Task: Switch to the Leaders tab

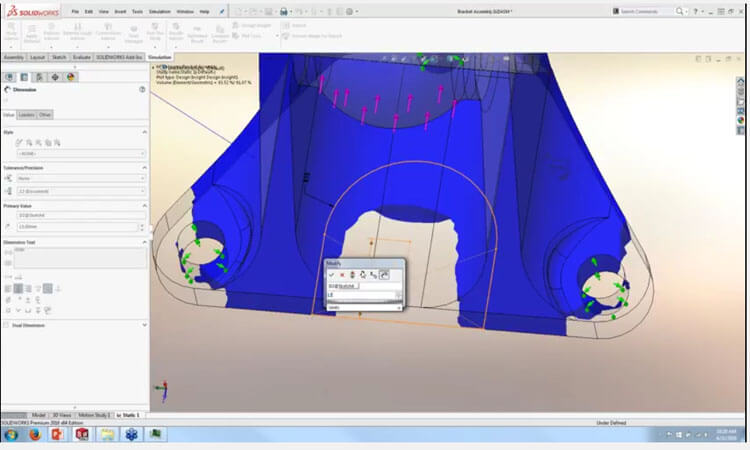Action: [x=27, y=115]
